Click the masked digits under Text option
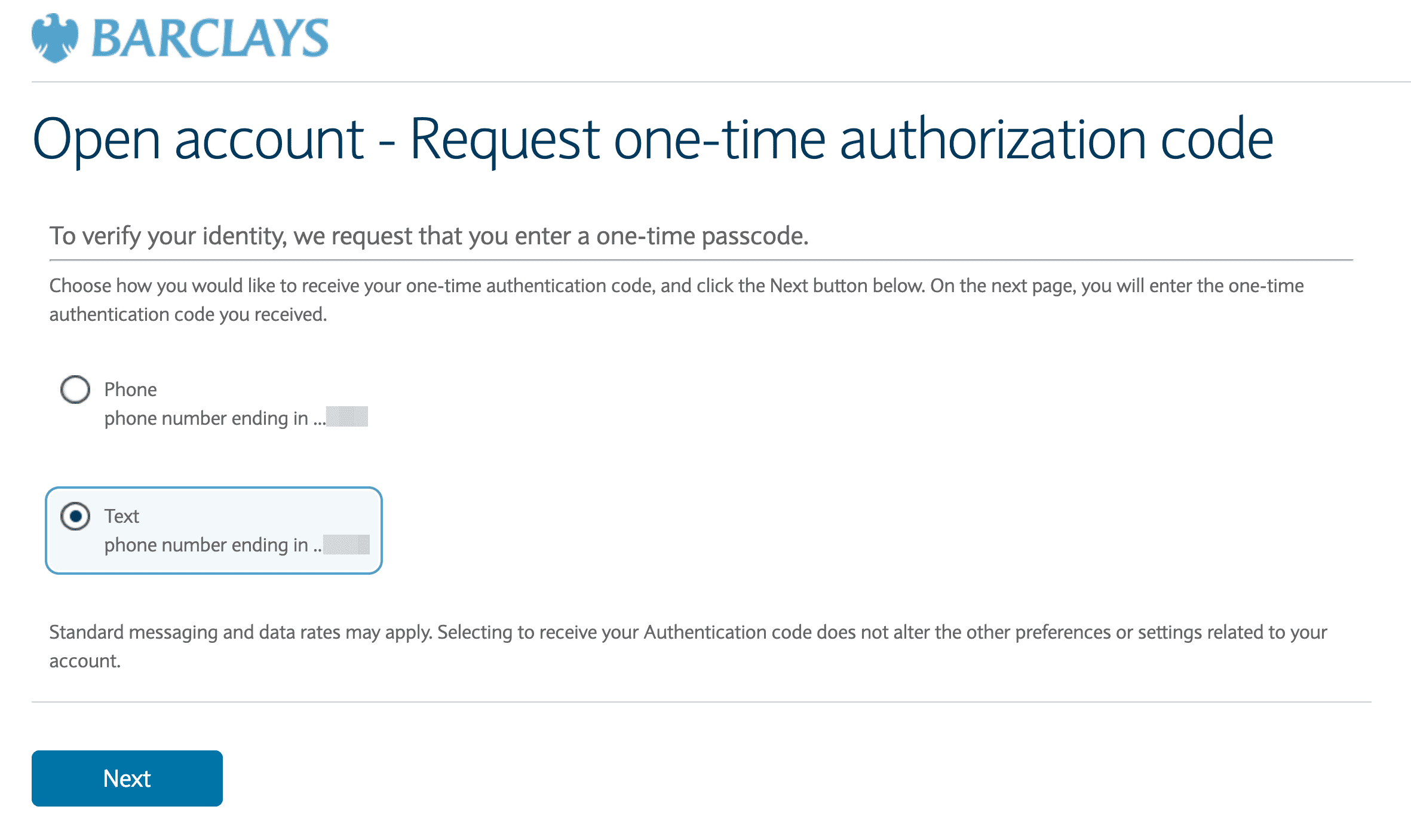 [x=346, y=544]
